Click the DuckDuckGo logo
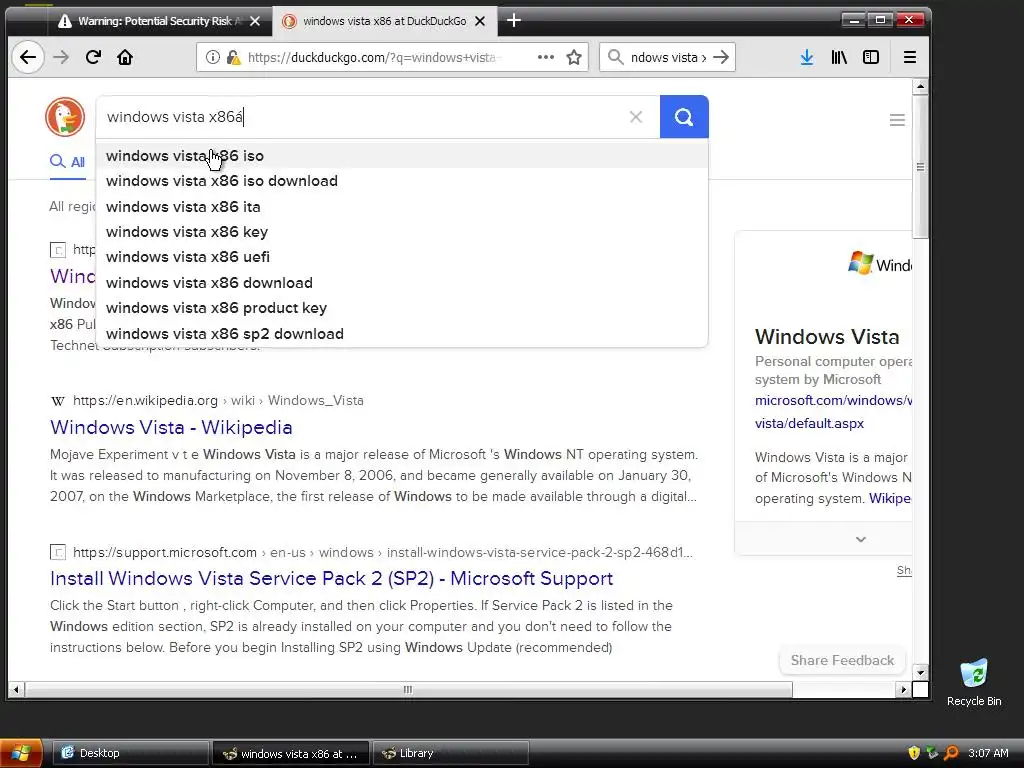1024x768 pixels. pyautogui.click(x=65, y=117)
